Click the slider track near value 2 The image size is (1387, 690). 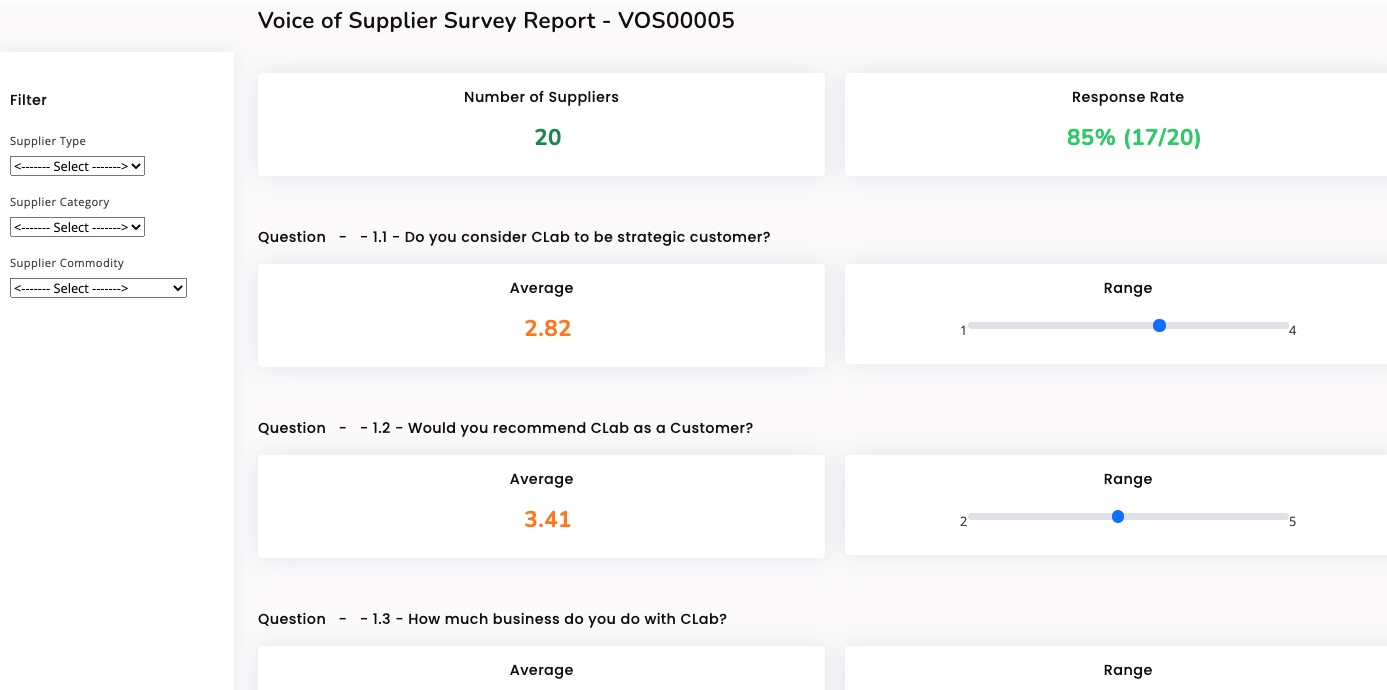(x=980, y=517)
